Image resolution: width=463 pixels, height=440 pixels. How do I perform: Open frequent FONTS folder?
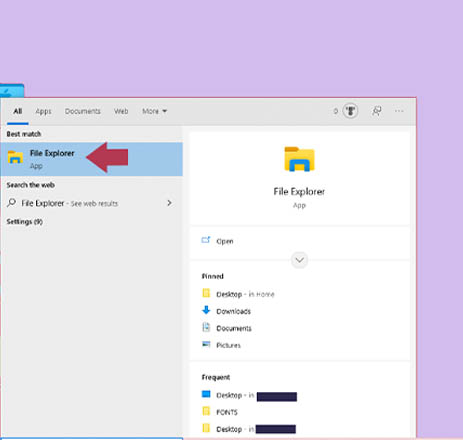point(227,412)
